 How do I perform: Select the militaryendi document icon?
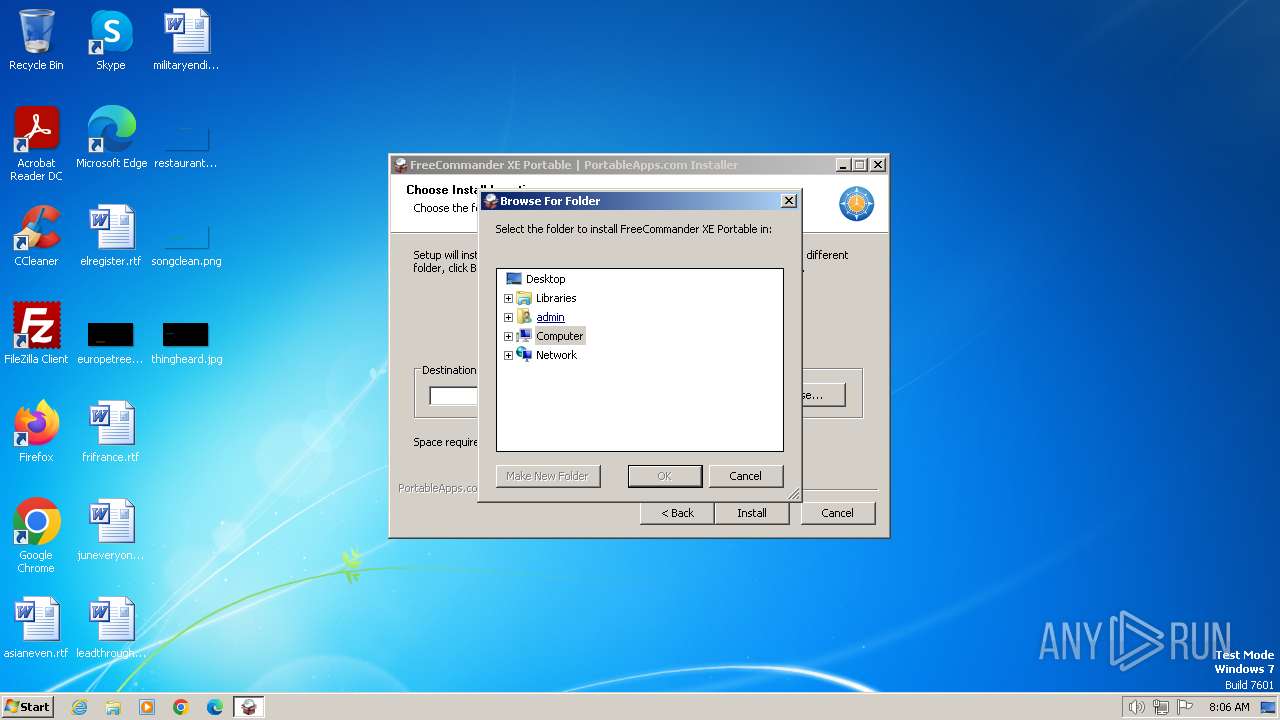[186, 41]
